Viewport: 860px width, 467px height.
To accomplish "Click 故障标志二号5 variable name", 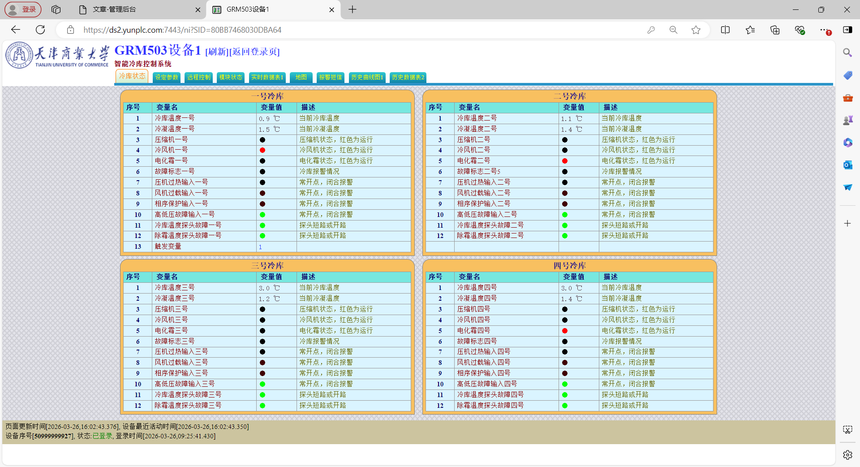I will point(479,172).
